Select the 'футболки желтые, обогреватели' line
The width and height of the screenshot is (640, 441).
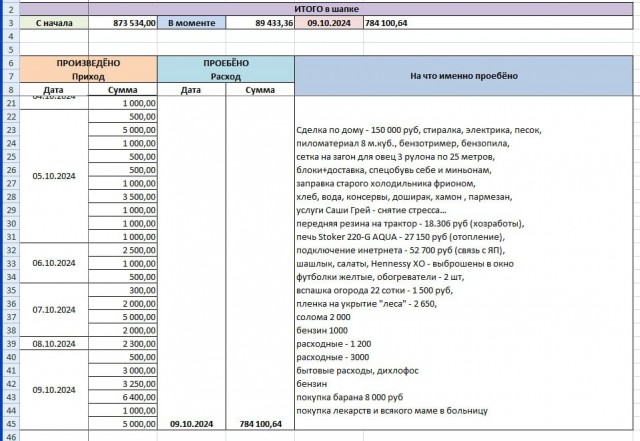[380, 277]
